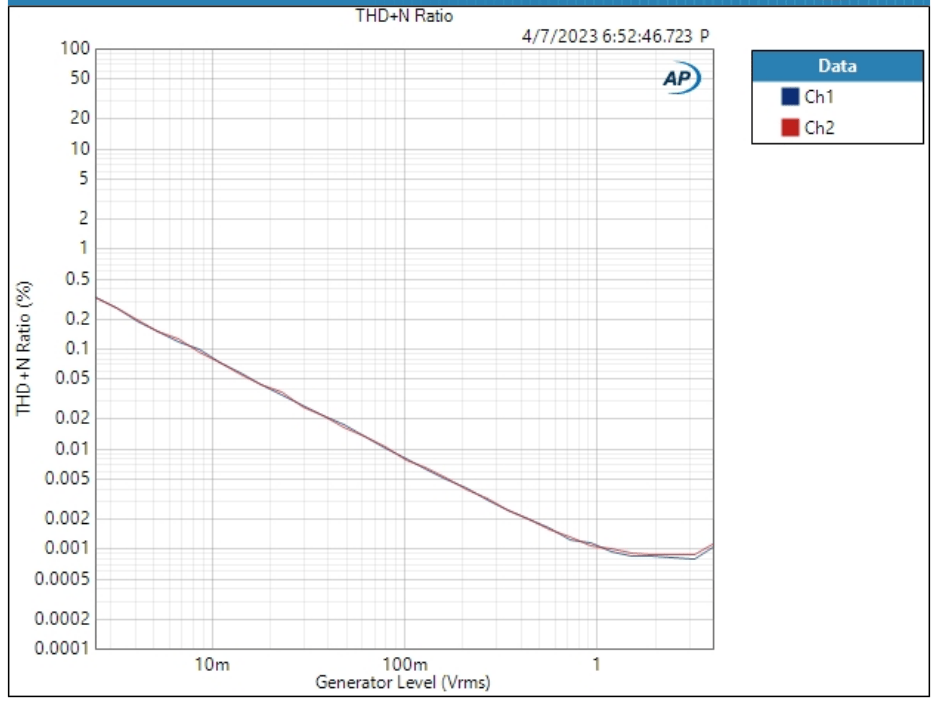Click the 10m x-axis tick label
This screenshot has width=944, height=704.
[x=212, y=664]
